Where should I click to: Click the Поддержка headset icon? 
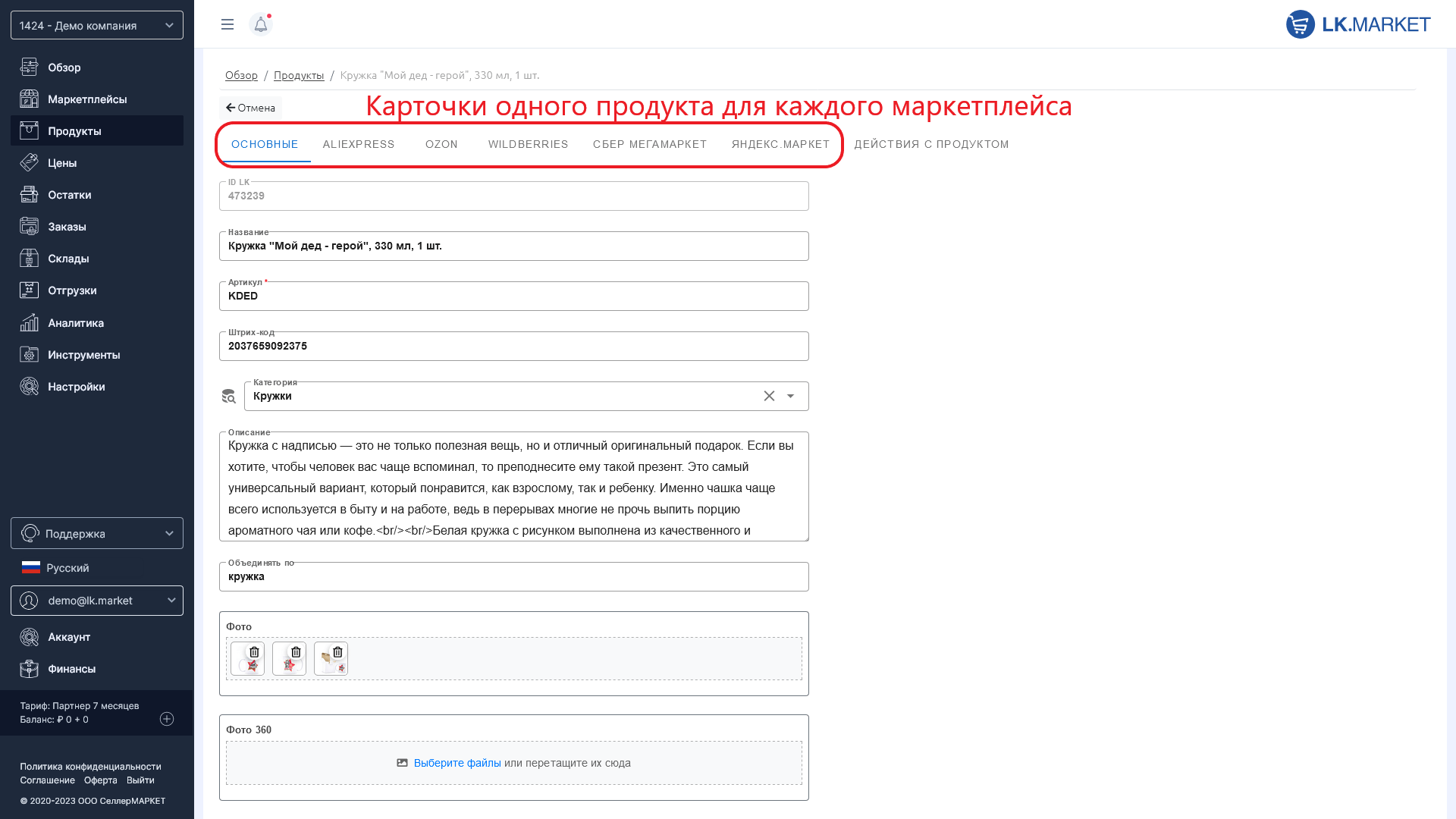[30, 533]
